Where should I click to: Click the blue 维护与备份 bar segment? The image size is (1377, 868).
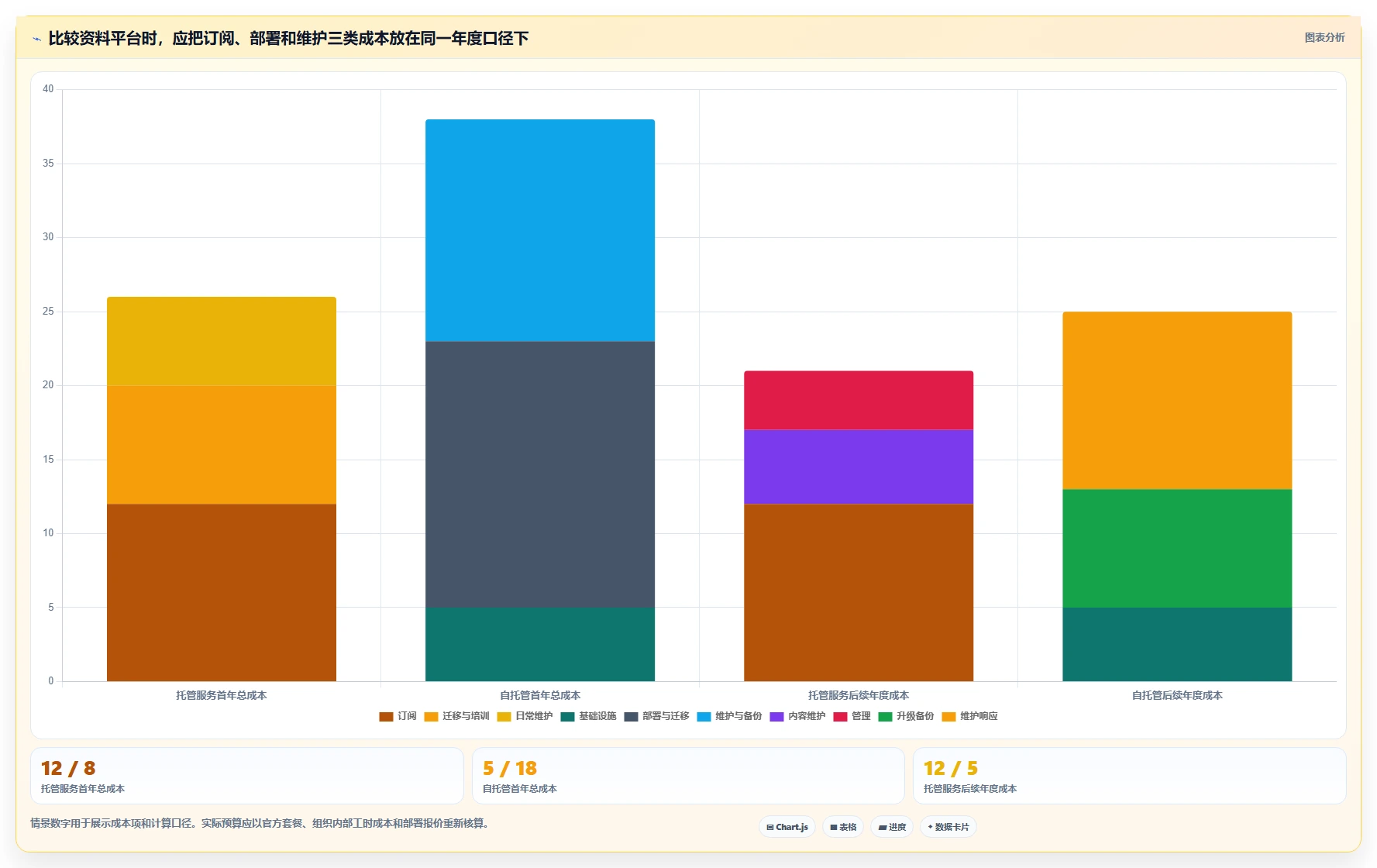click(x=540, y=230)
